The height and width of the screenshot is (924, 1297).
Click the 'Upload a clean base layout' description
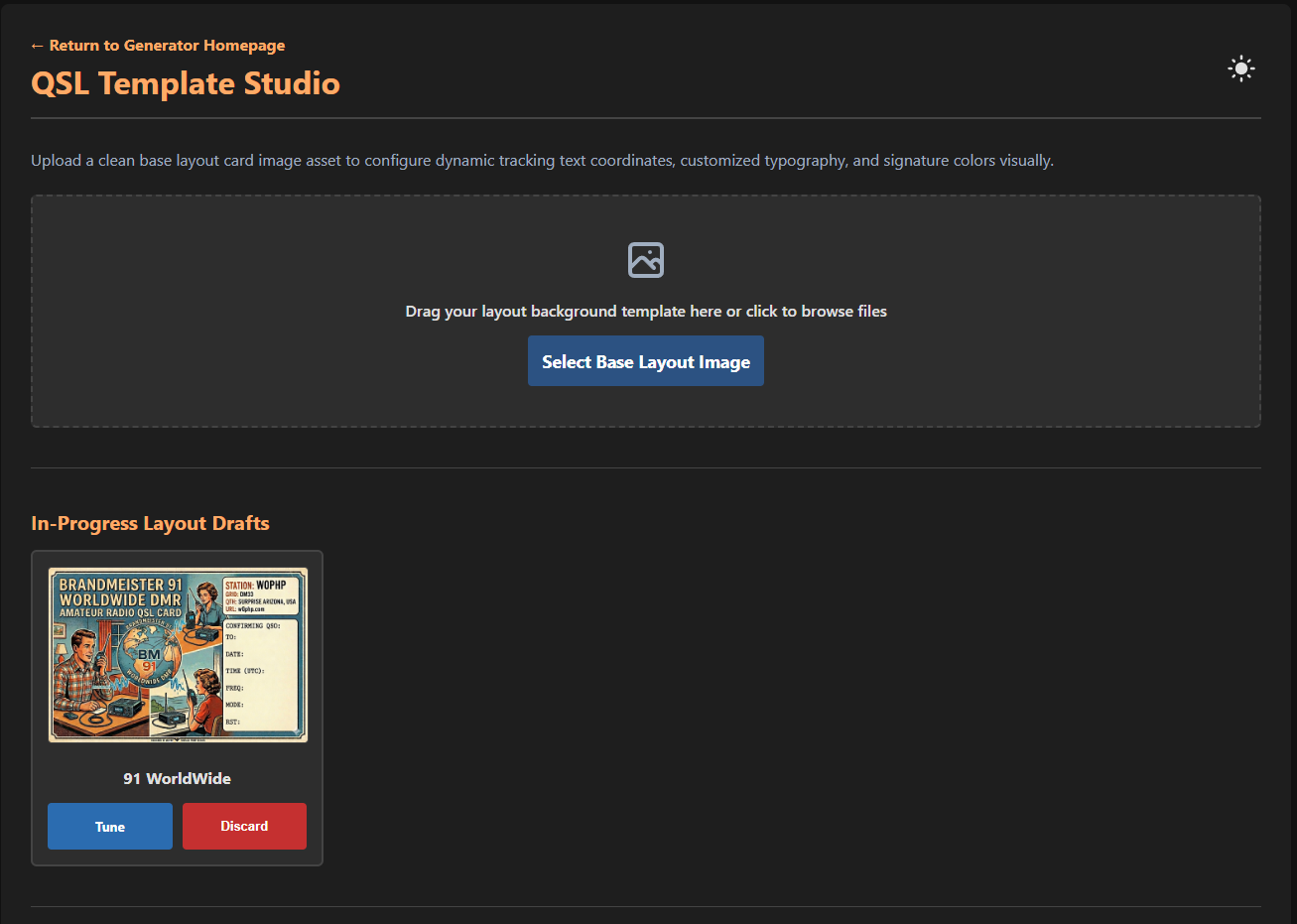[542, 161]
